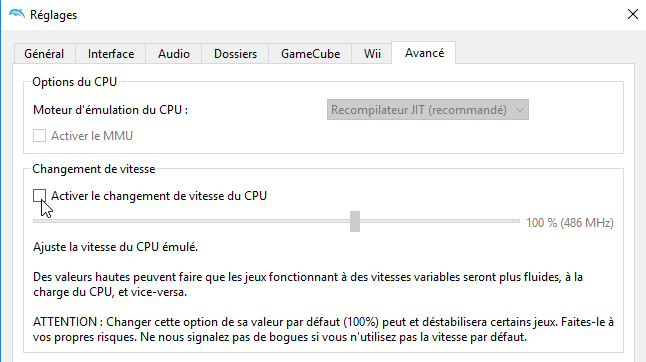Click the slider track right of handle
Image resolution: width=646 pixels, height=362 pixels.
440,221
